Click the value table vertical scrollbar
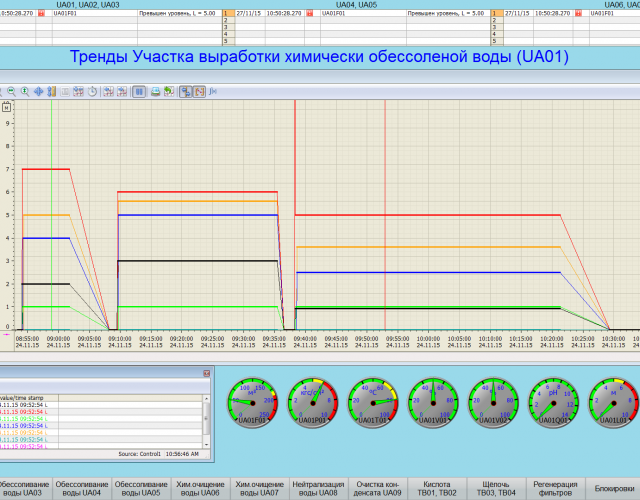The image size is (640, 500). pos(207,420)
